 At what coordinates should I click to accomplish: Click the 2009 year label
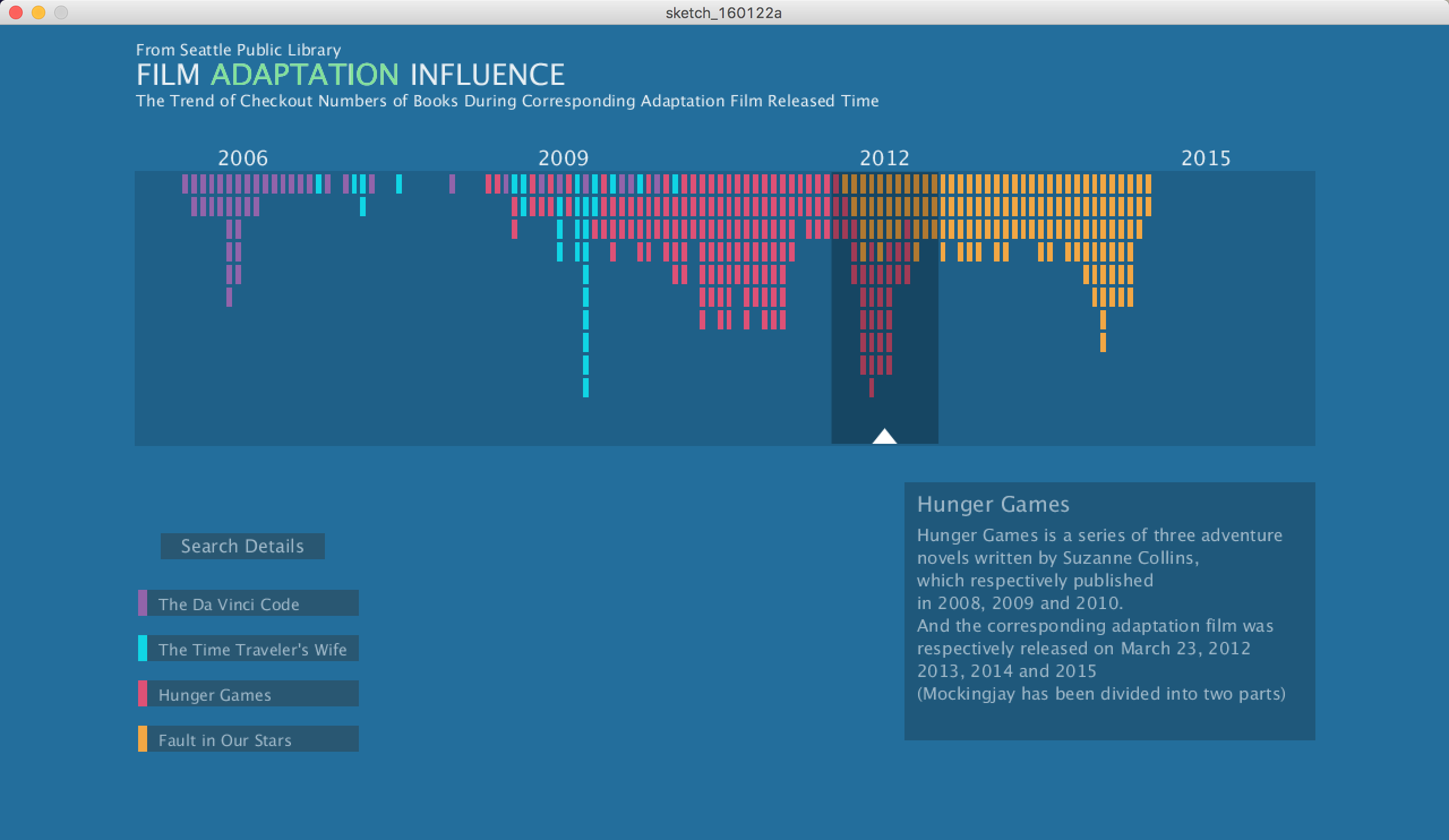[564, 158]
